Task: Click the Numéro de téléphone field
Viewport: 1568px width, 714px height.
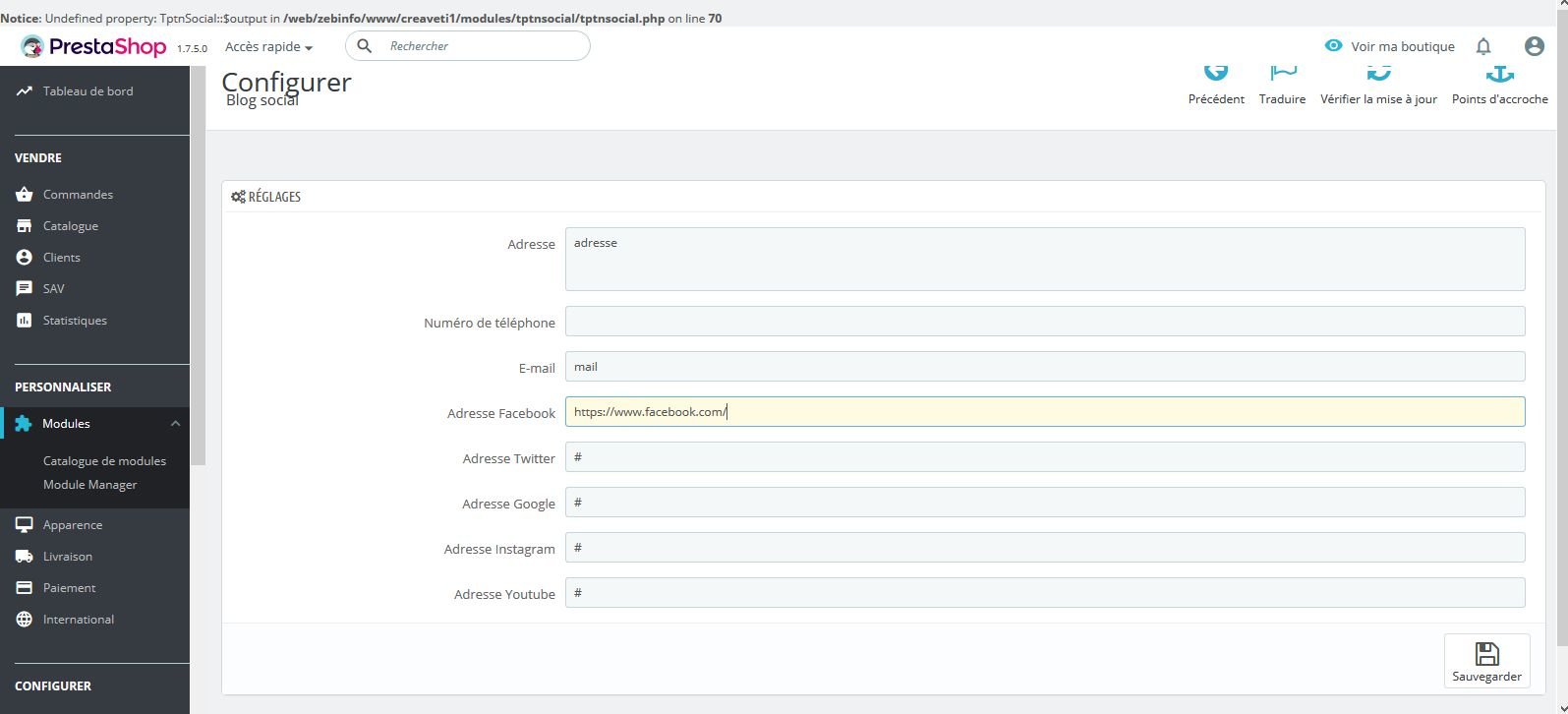Action: [1045, 322]
